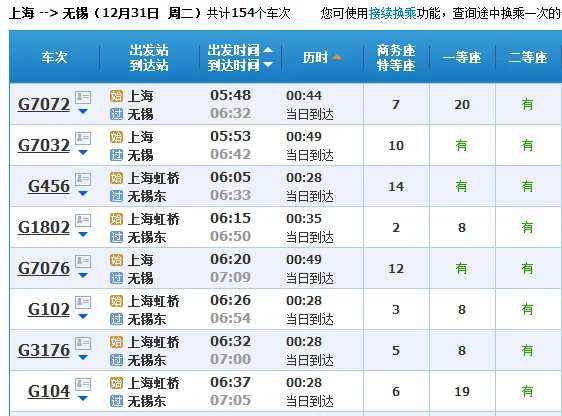Sort by departure time ascending arrow

tap(268, 50)
